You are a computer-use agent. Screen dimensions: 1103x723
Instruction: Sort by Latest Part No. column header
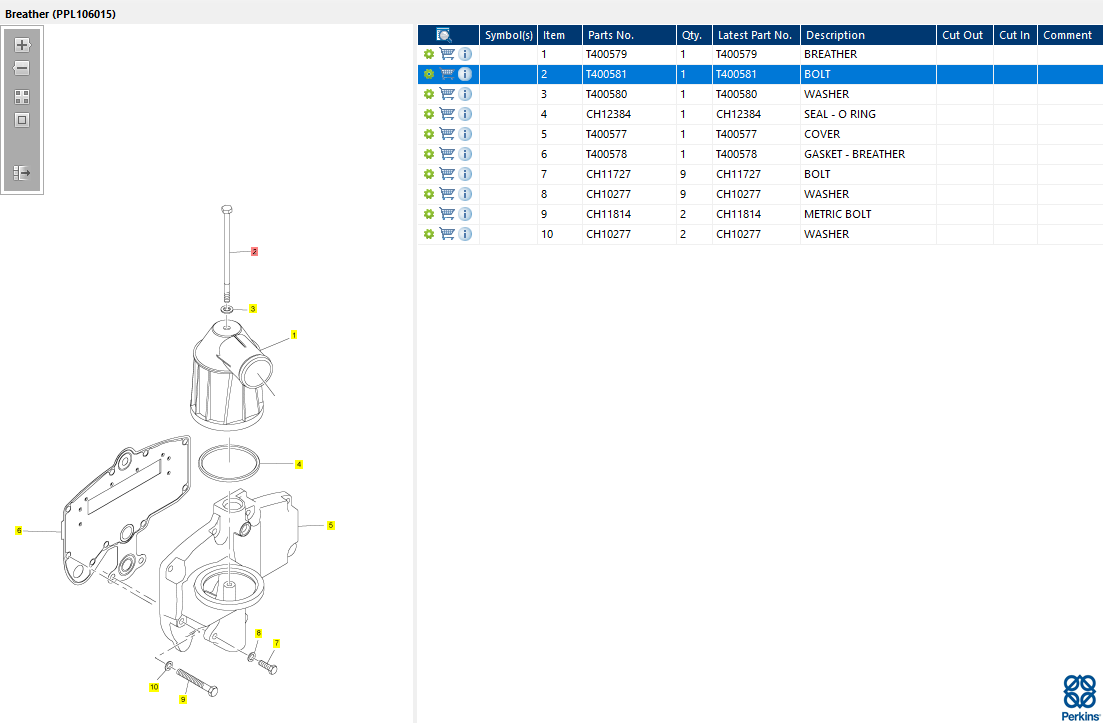point(756,35)
